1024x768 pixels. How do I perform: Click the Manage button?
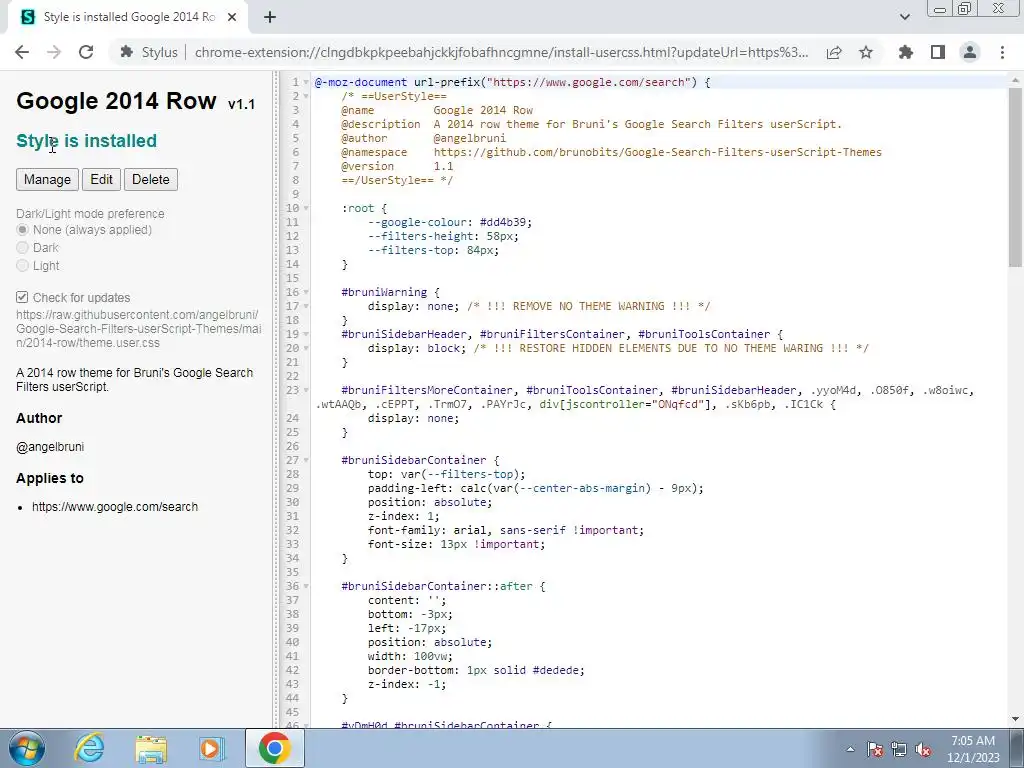[47, 180]
